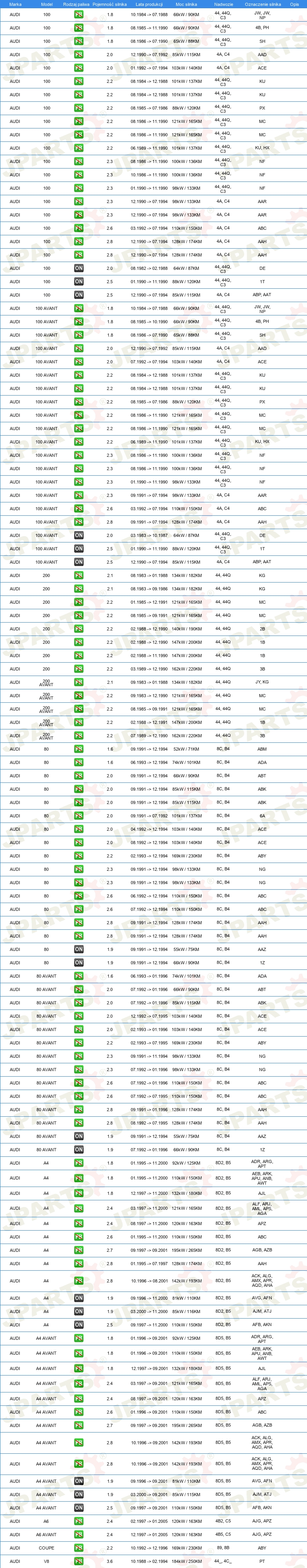Click diesel ON icon in A4 8D2 AVG, AFN row
The image size is (307, 1568).
click(x=79, y=1297)
